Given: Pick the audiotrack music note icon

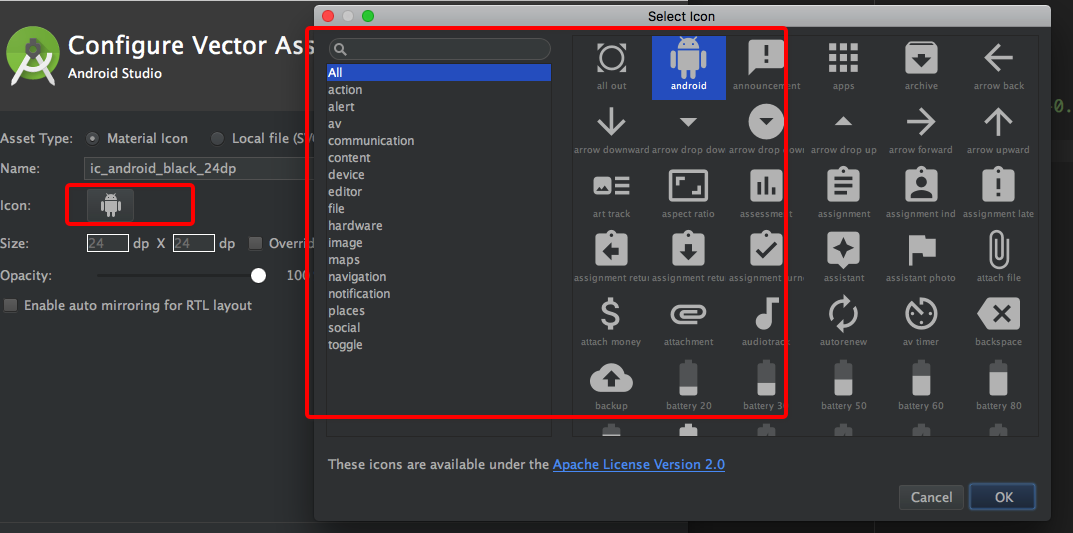Looking at the screenshot, I should pyautogui.click(x=766, y=313).
